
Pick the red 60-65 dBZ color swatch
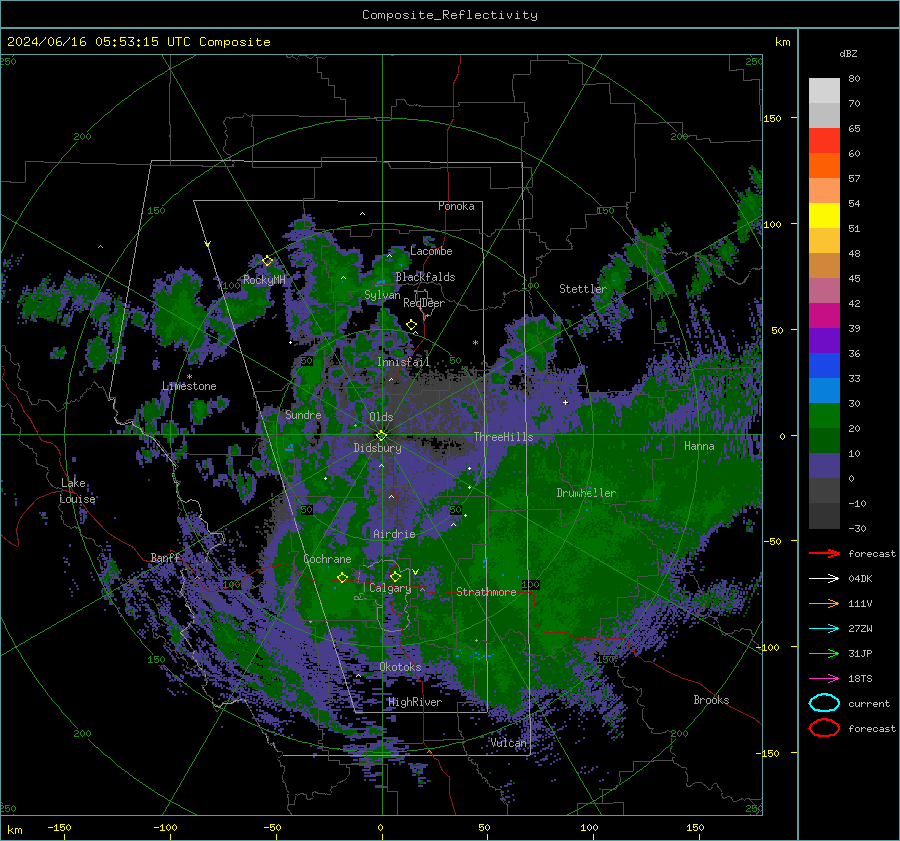[824, 141]
